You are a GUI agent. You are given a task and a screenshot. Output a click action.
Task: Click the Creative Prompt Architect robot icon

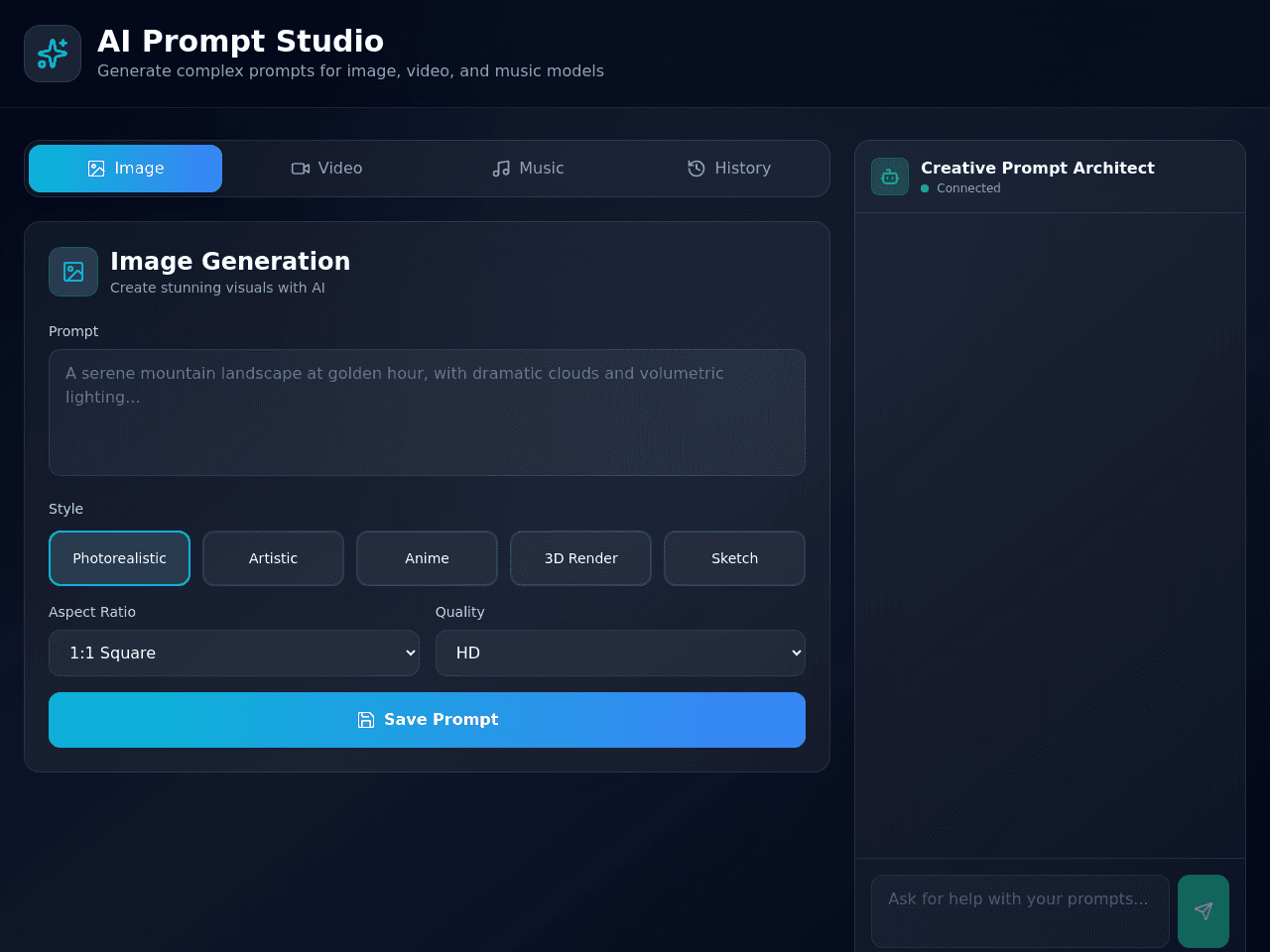pyautogui.click(x=890, y=177)
